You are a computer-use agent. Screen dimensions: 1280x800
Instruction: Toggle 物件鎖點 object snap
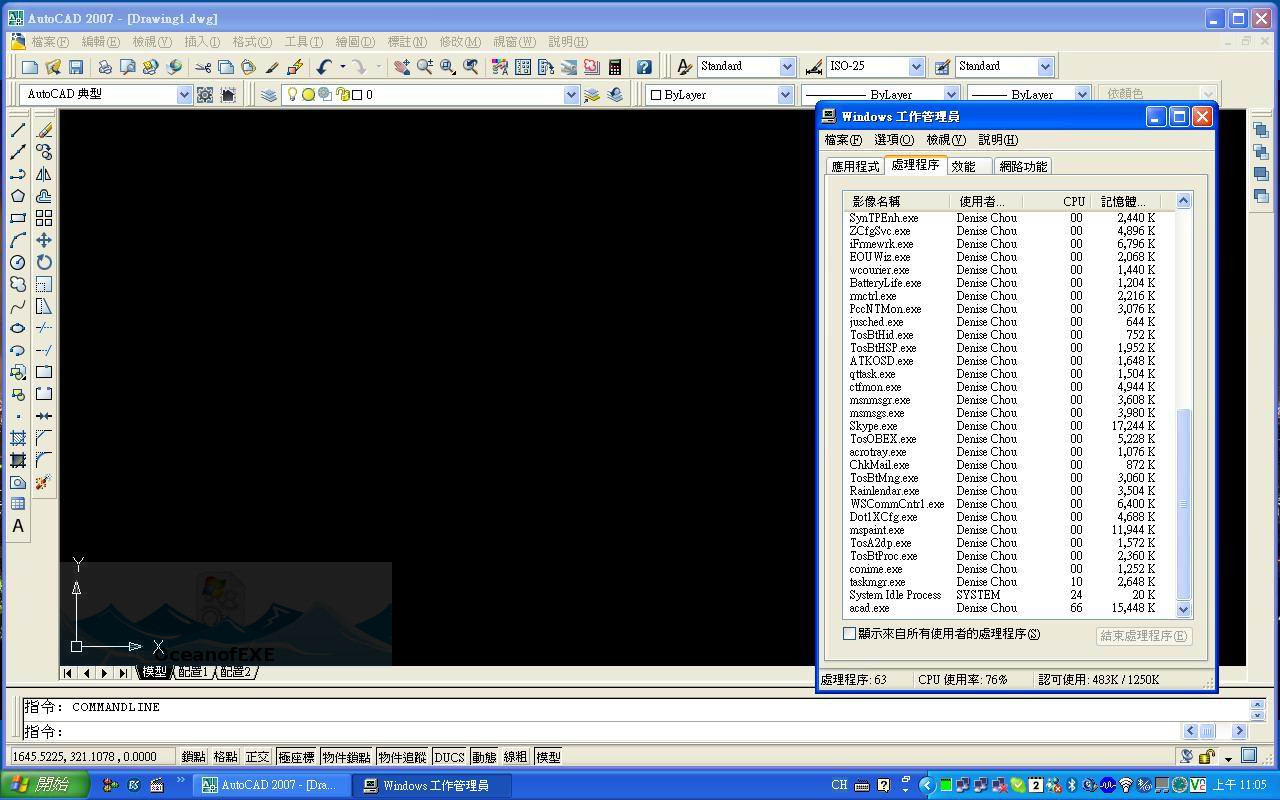click(x=346, y=757)
